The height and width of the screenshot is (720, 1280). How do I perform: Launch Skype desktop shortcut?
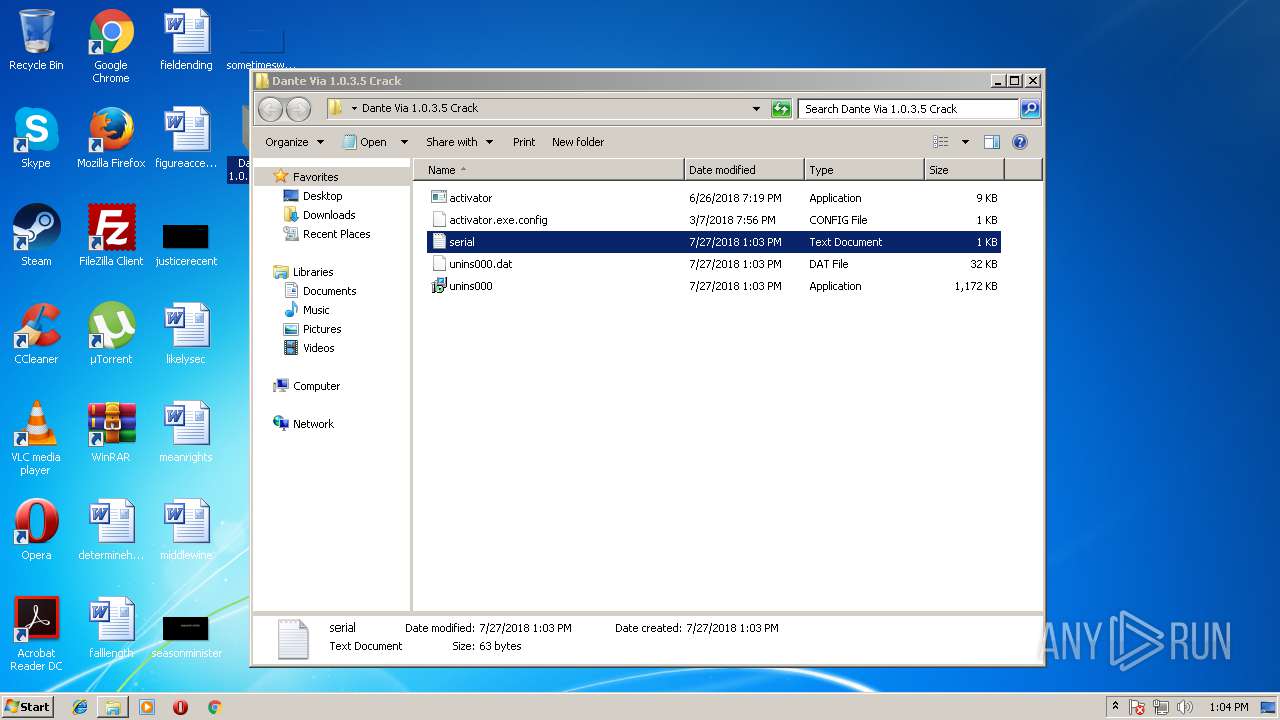(x=36, y=138)
